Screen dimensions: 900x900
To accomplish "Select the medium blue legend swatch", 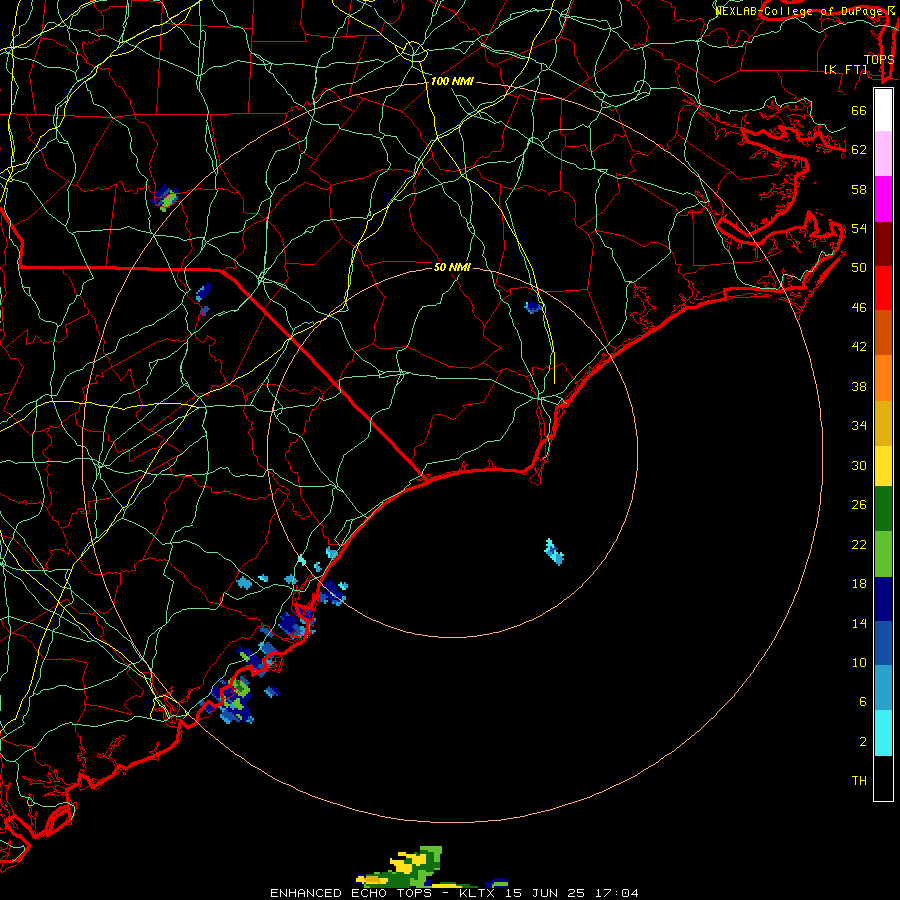I will pos(883,643).
